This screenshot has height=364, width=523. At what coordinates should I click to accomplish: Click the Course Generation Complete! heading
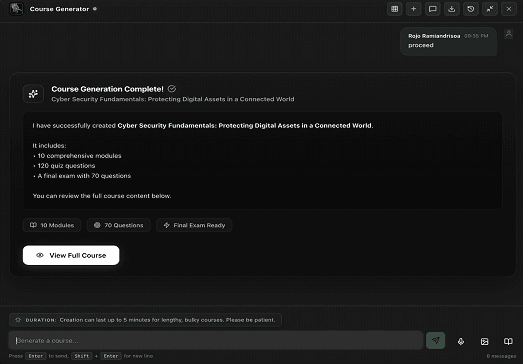pyautogui.click(x=107, y=89)
